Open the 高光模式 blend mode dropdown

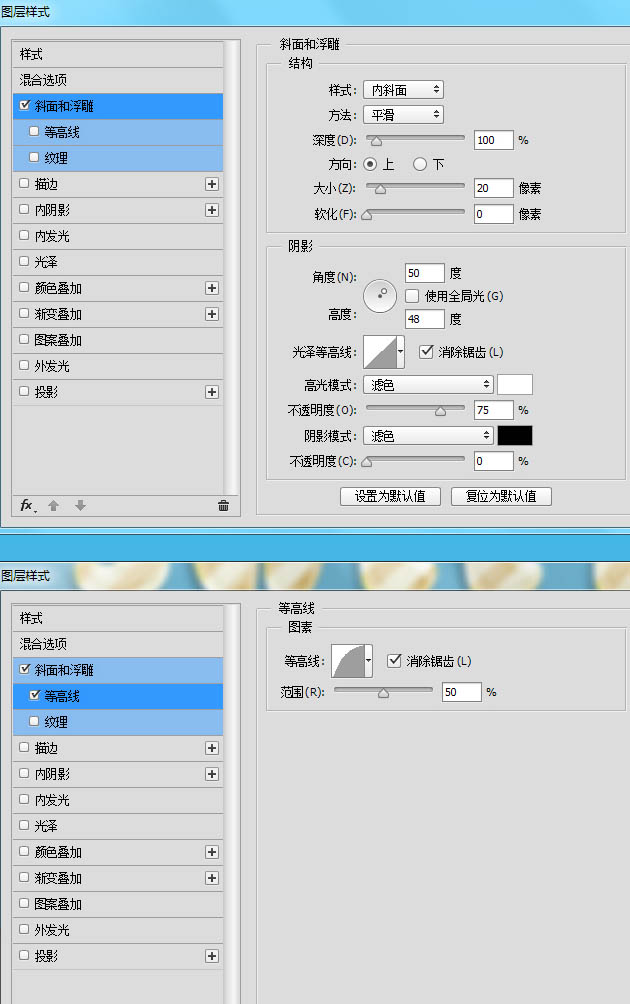click(x=428, y=385)
